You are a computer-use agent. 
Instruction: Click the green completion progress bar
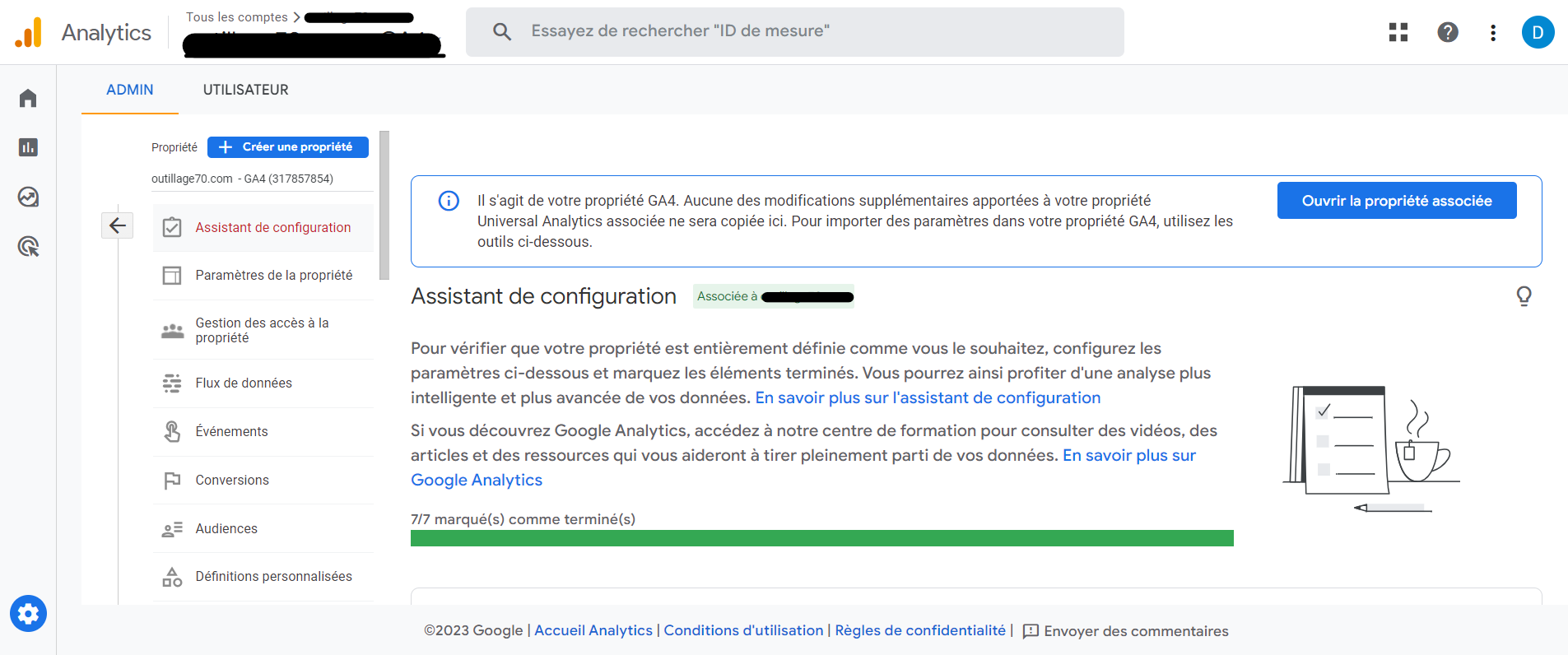[822, 538]
